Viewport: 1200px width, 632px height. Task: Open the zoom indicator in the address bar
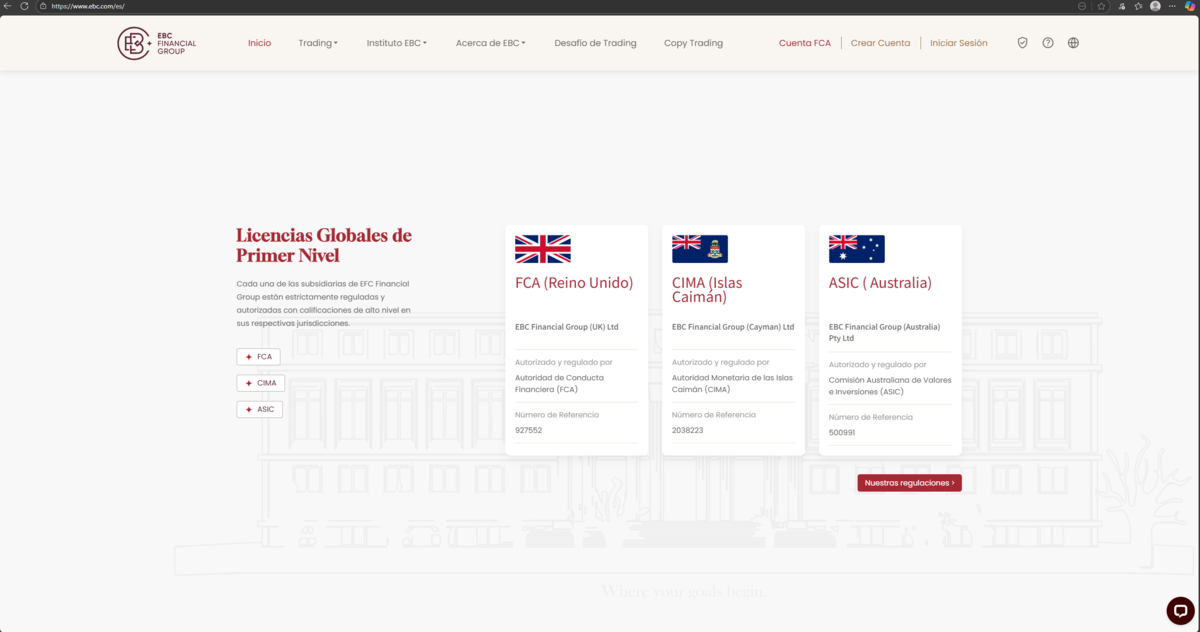1083,6
